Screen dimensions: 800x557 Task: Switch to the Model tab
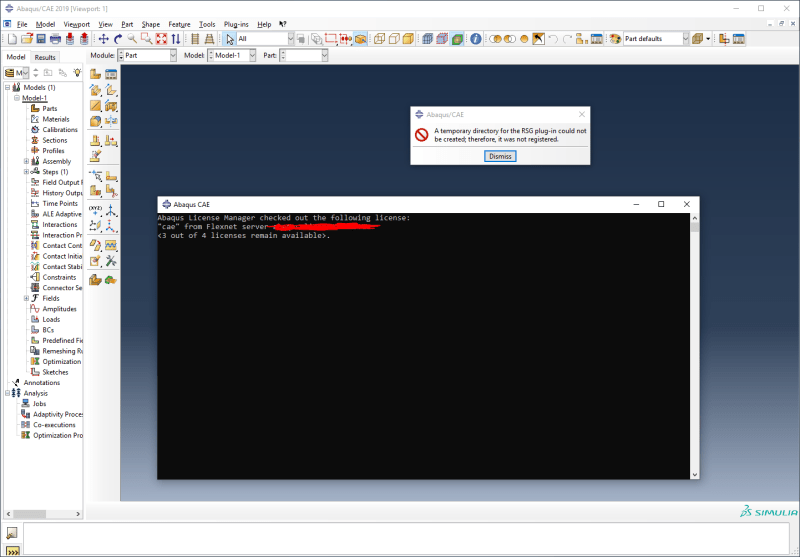pos(16,57)
